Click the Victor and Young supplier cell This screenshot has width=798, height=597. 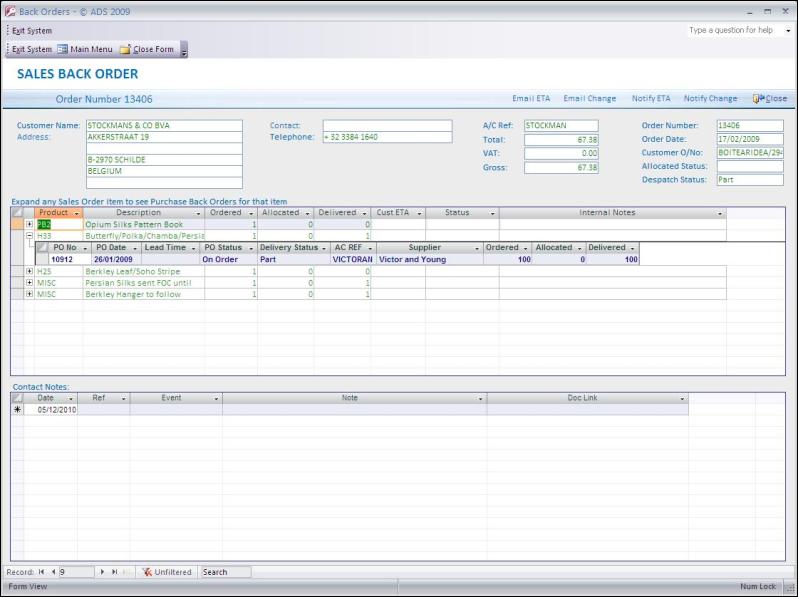pyautogui.click(x=430, y=260)
